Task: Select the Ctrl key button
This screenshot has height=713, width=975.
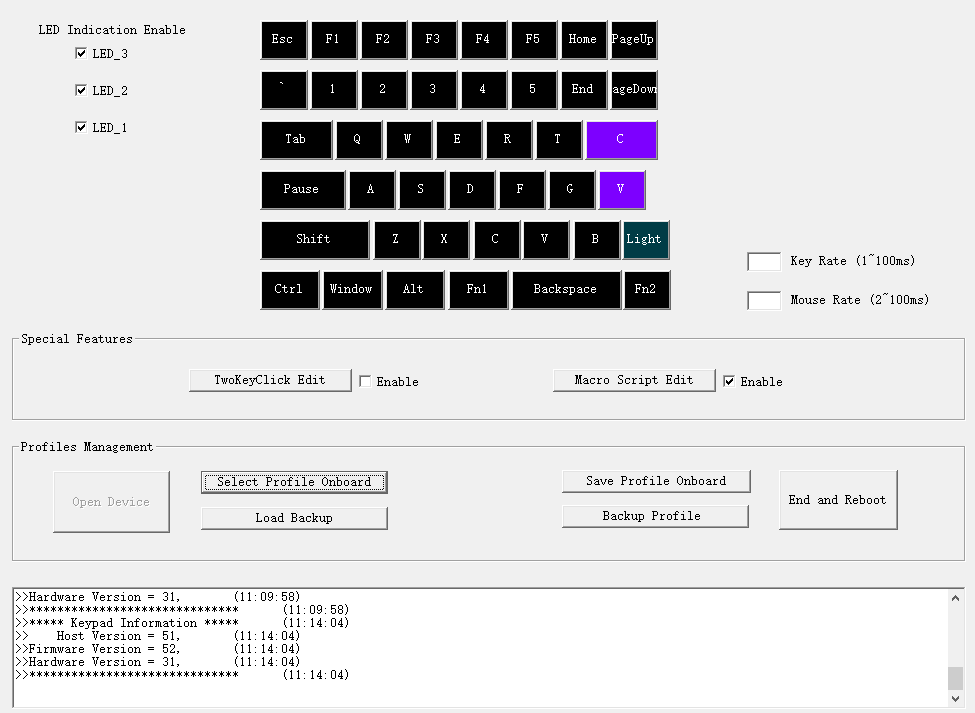Action: click(290, 290)
